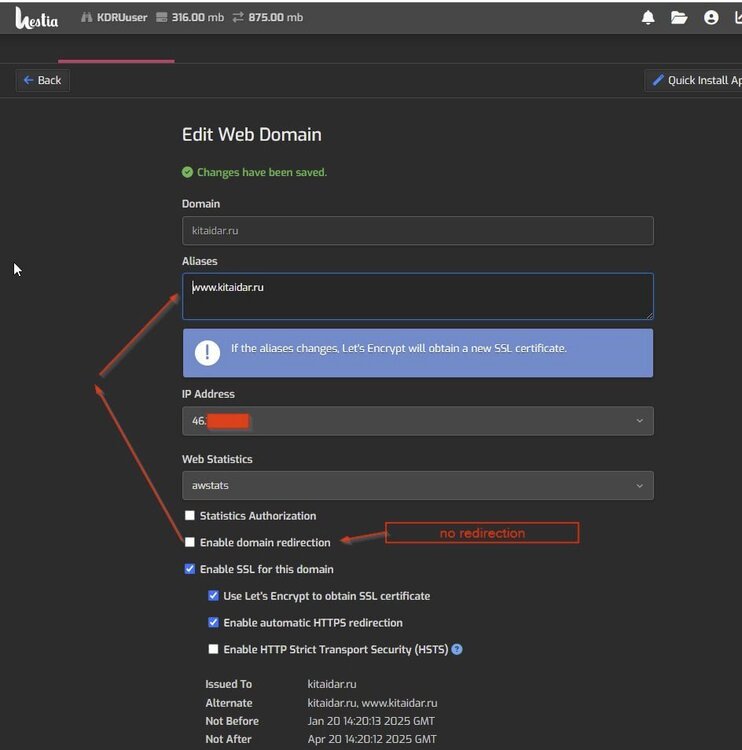This screenshot has width=742, height=750.
Task: Click into the Aliases text area
Action: (x=417, y=297)
